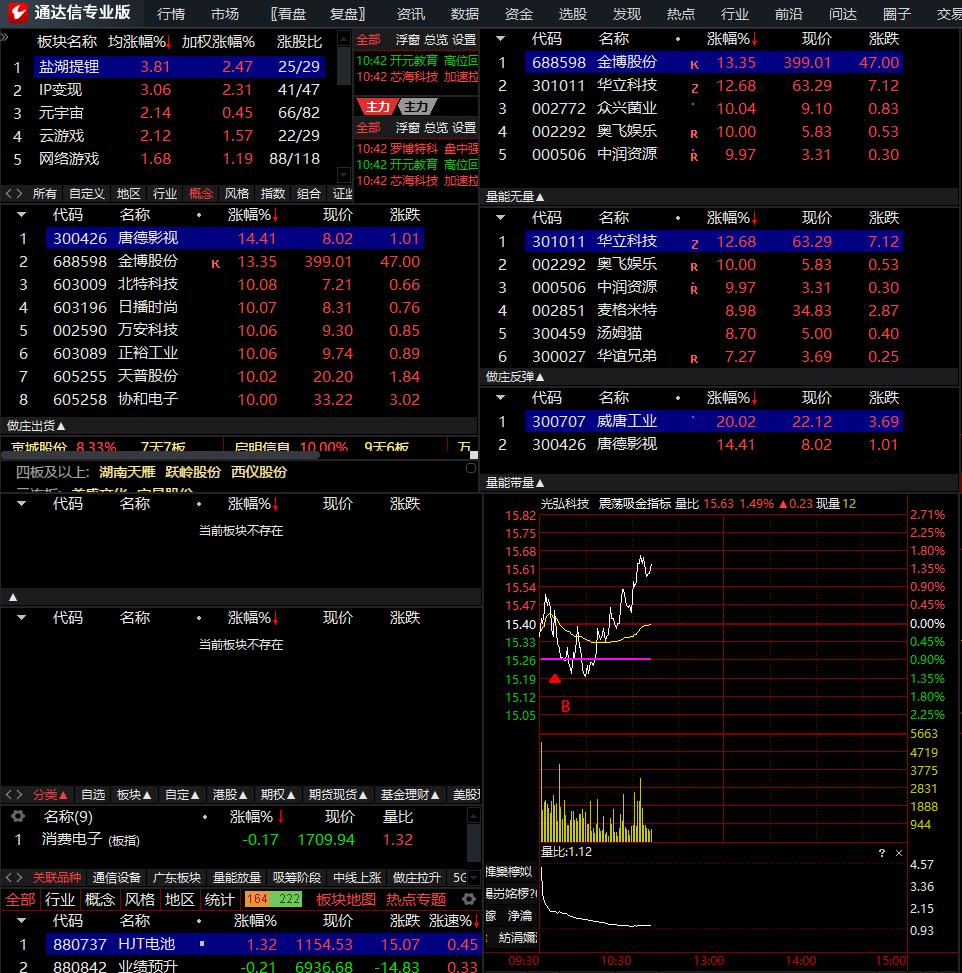Click right arrow before the 分类 tab

click(19, 794)
